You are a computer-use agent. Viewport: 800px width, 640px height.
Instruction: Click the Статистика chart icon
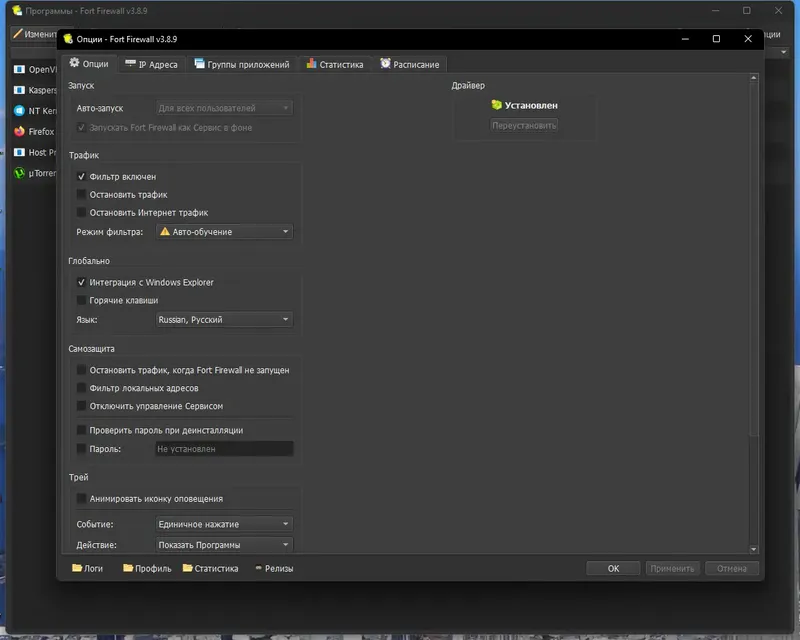[x=311, y=63]
